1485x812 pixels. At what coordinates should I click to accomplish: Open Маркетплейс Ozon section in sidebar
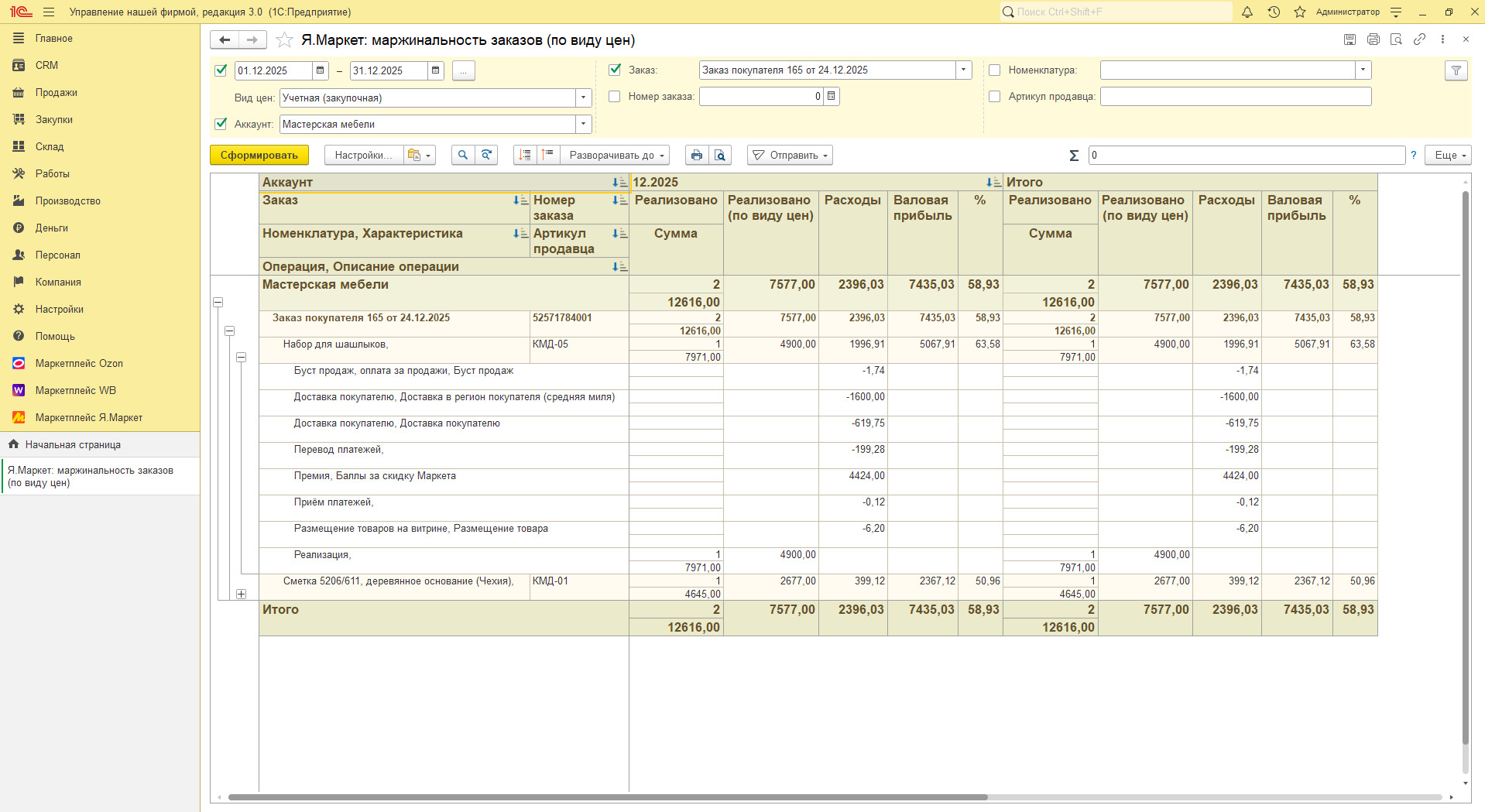tap(79, 363)
